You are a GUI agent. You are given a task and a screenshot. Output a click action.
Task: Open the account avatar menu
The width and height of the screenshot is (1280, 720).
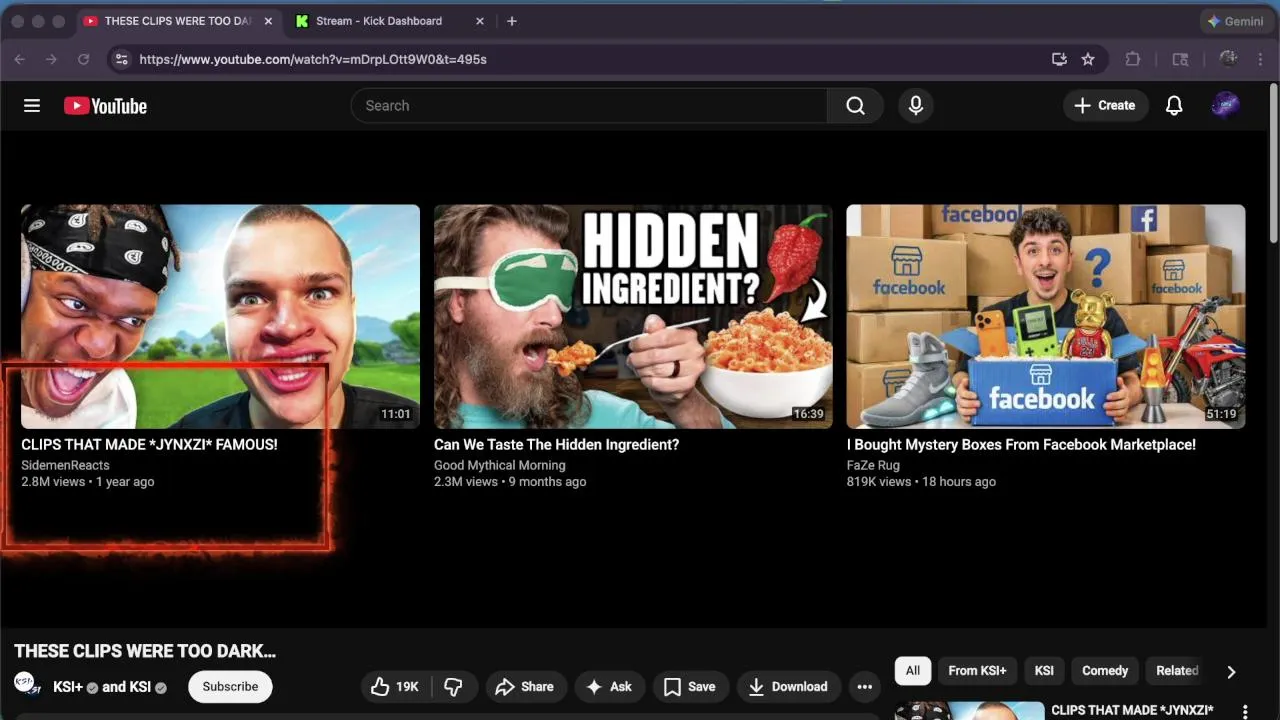[x=1225, y=105]
